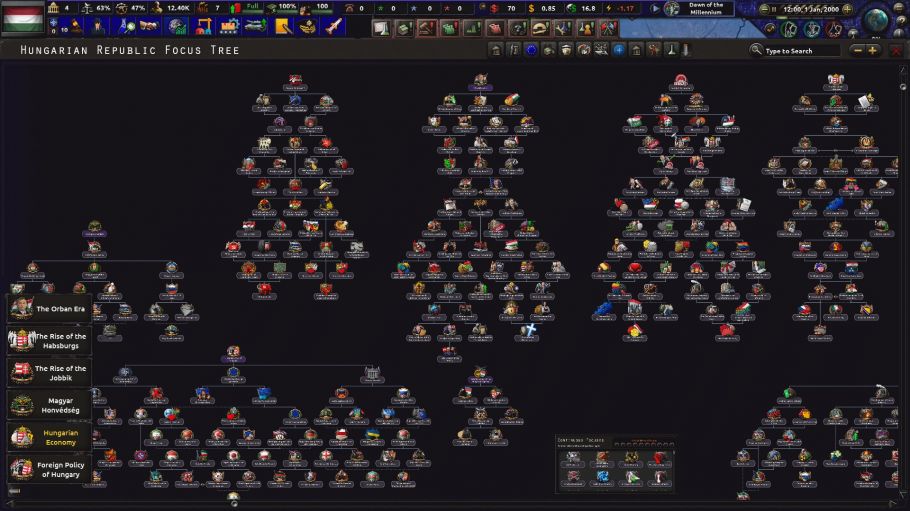Click the left scroll arrow at bottom
910x511 pixels.
click(x=10, y=504)
